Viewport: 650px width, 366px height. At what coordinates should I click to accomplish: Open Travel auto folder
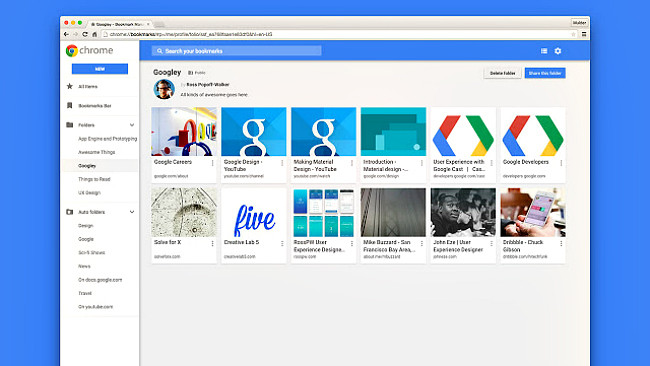[x=85, y=293]
